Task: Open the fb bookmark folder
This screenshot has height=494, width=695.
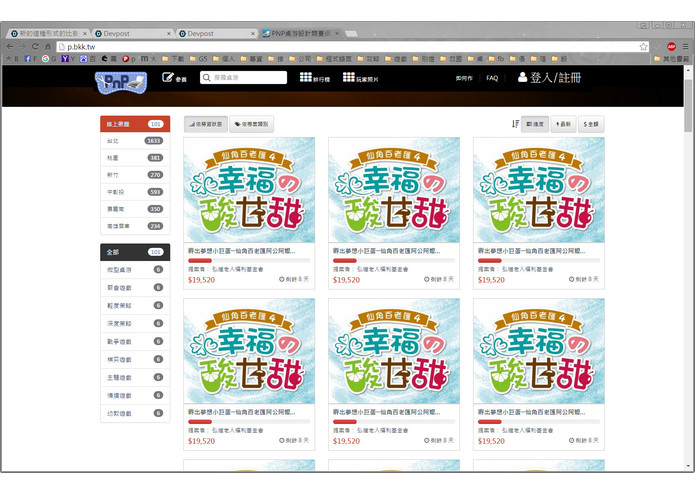Action: [x=496, y=58]
